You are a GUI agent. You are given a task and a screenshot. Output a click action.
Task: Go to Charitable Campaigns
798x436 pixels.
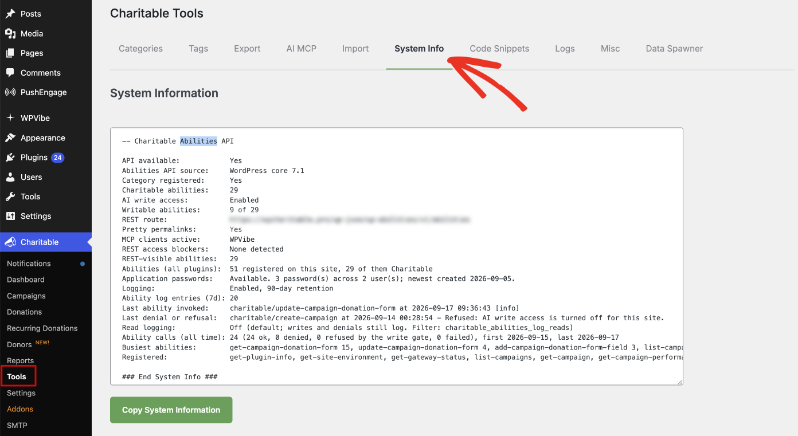[26, 296]
